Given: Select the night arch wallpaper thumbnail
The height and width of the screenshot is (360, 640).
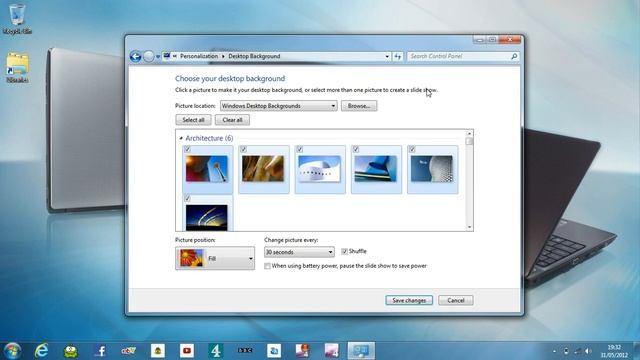Looking at the screenshot, I should tap(207, 218).
